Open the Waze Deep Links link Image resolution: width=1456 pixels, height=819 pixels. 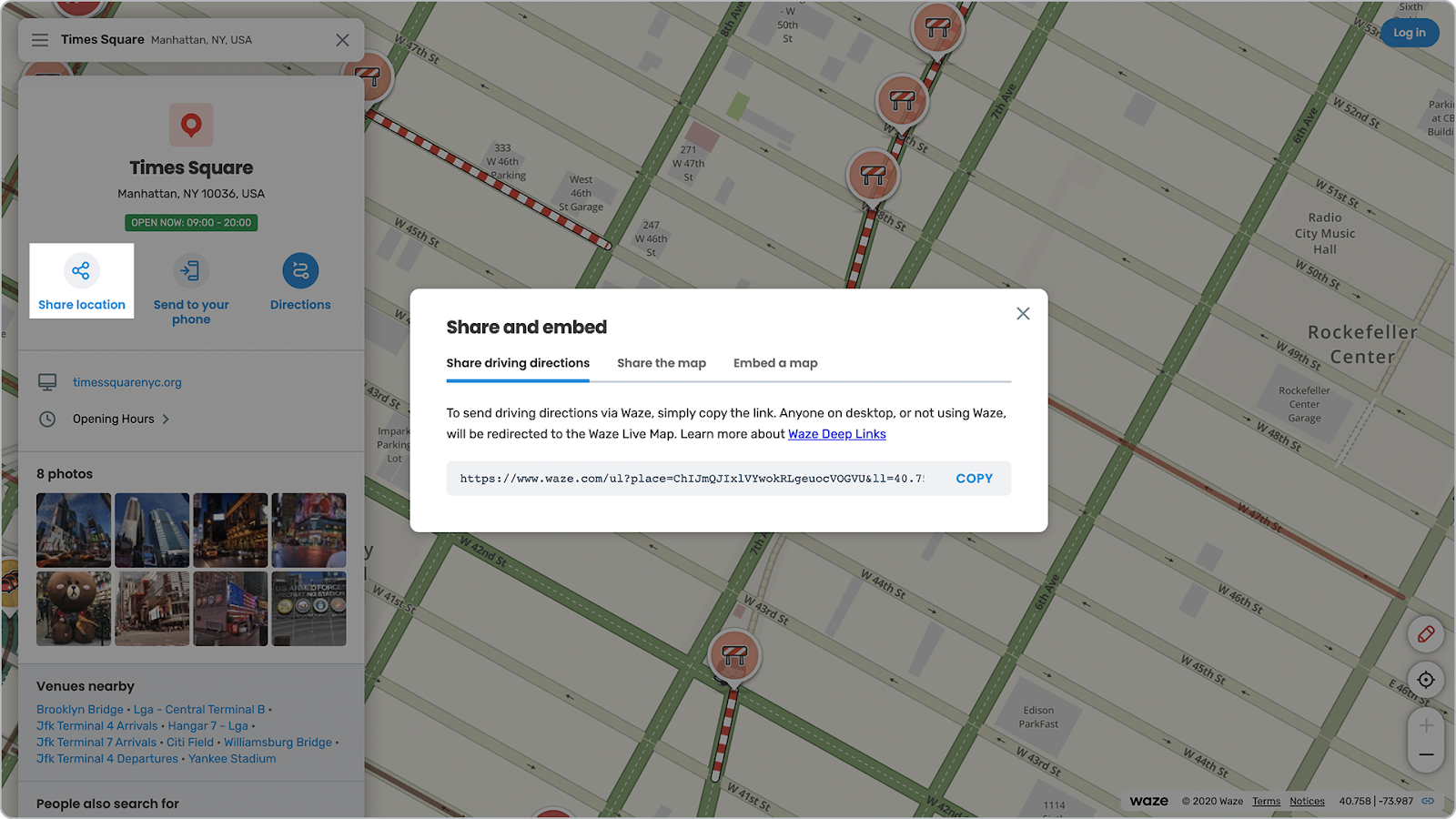(837, 434)
